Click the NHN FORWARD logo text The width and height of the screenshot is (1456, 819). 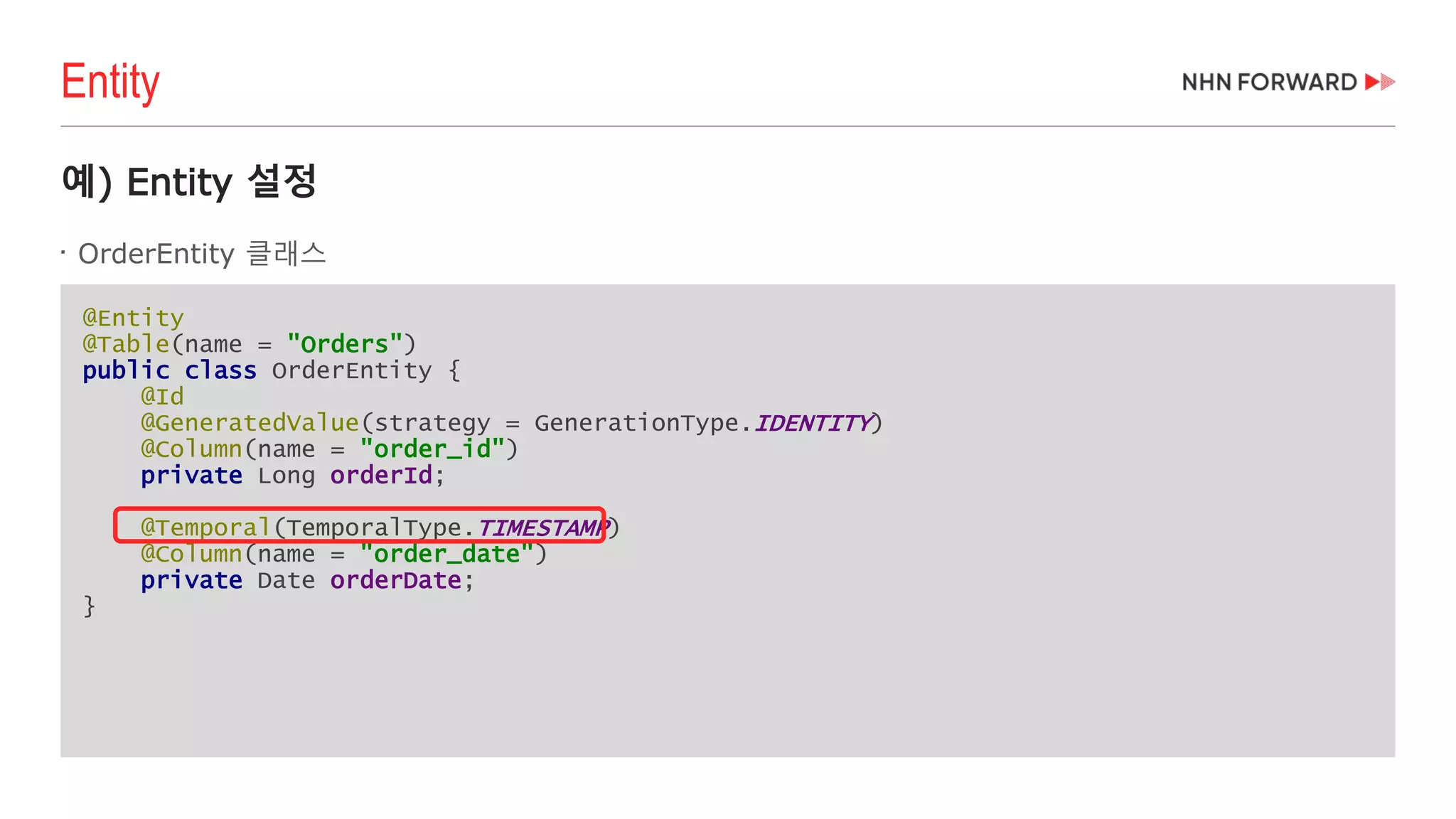coord(1269,82)
